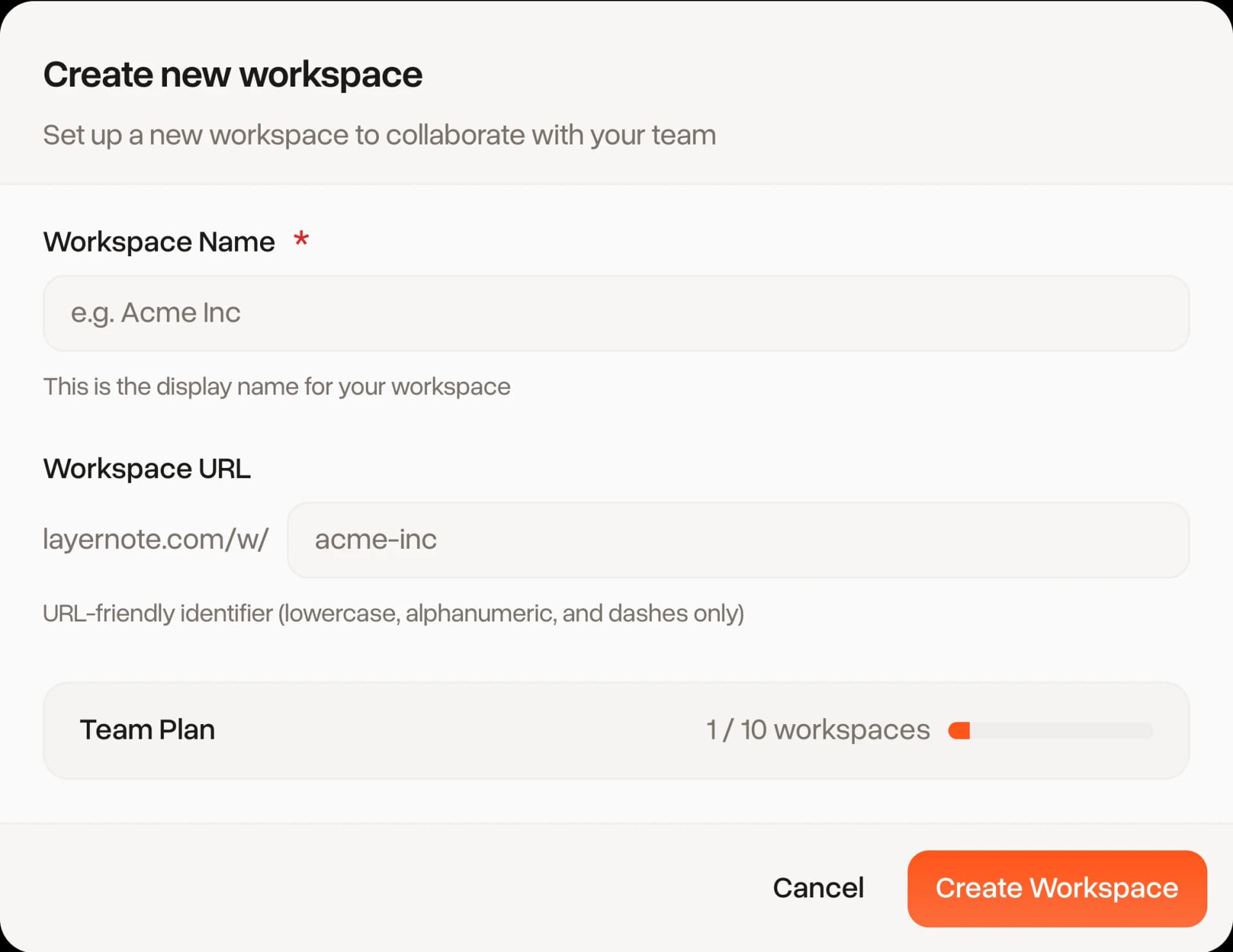Click the 'Workspace URL' field label
Viewport: 1233px width, 952px height.
coord(146,469)
